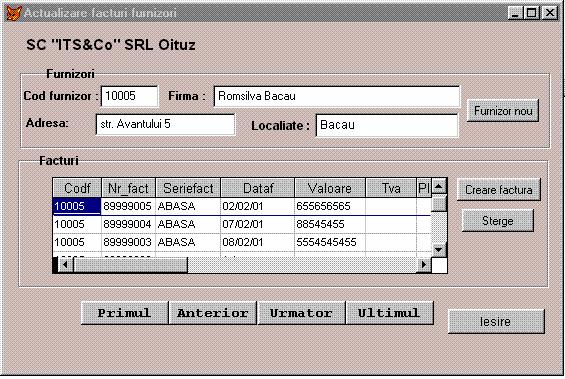Select invoice number 89999005 cell
Screen dimensions: 565x379
(x=128, y=206)
